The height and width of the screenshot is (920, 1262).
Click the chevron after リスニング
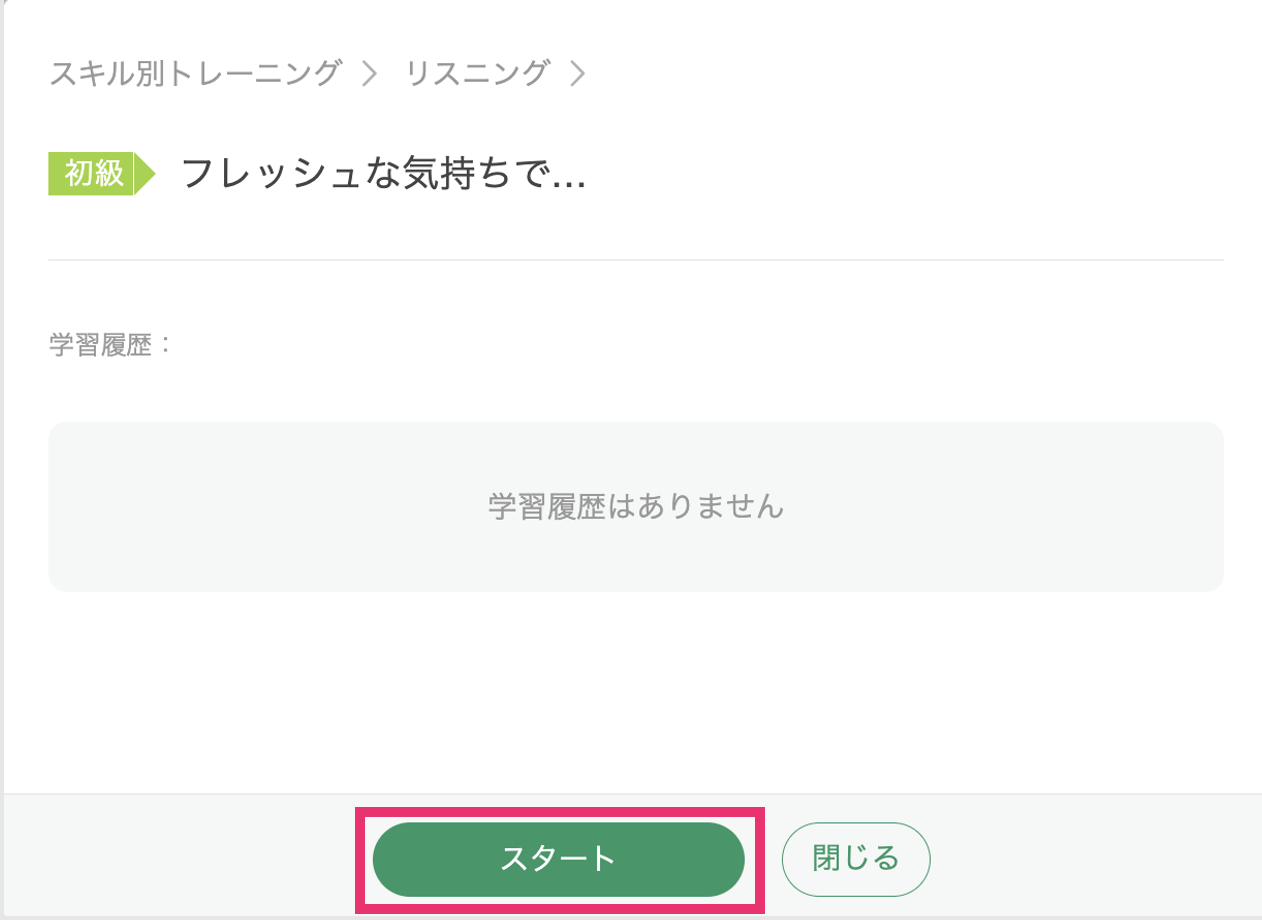(576, 73)
